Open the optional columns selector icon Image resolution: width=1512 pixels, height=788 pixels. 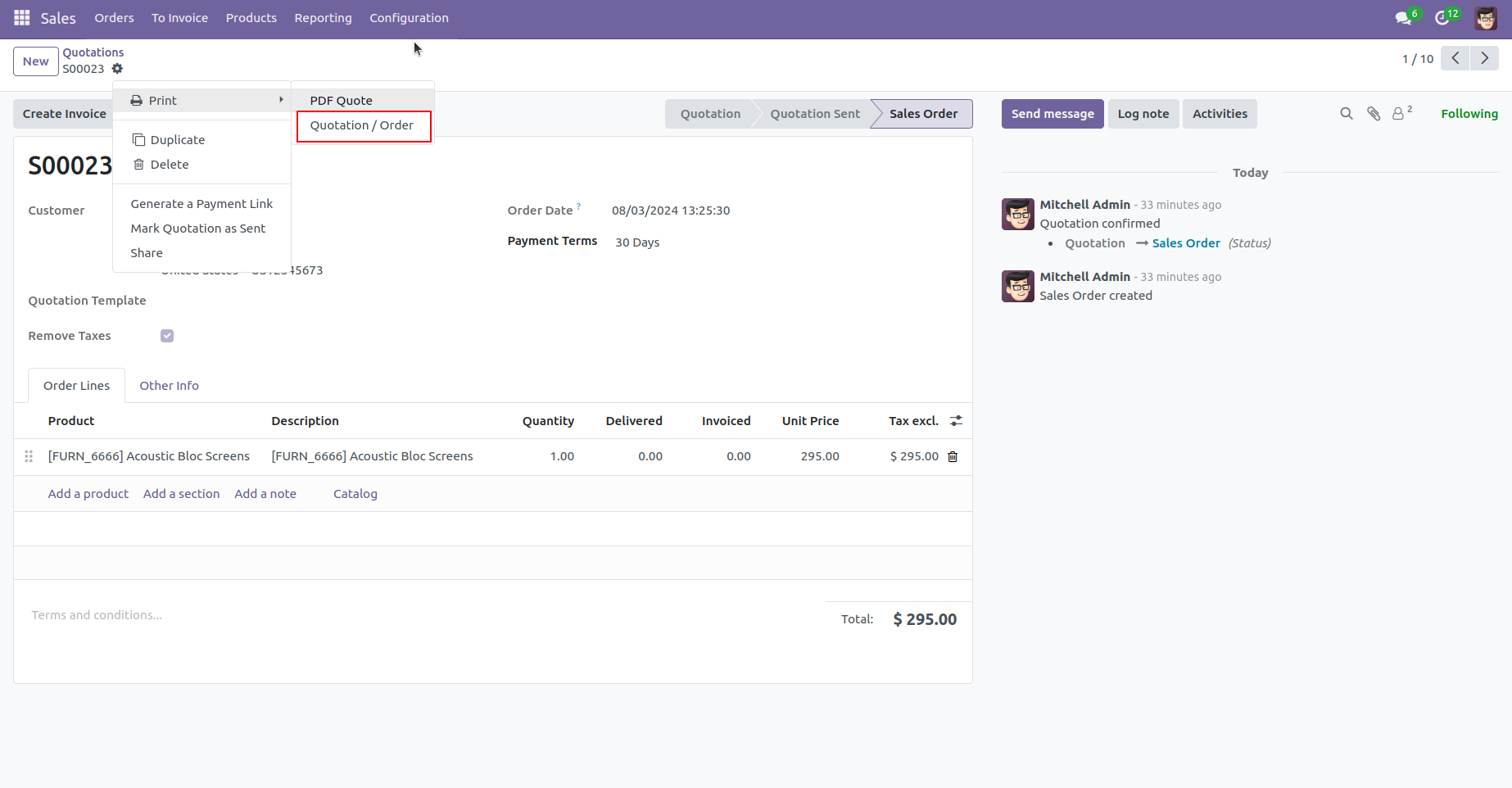click(956, 420)
